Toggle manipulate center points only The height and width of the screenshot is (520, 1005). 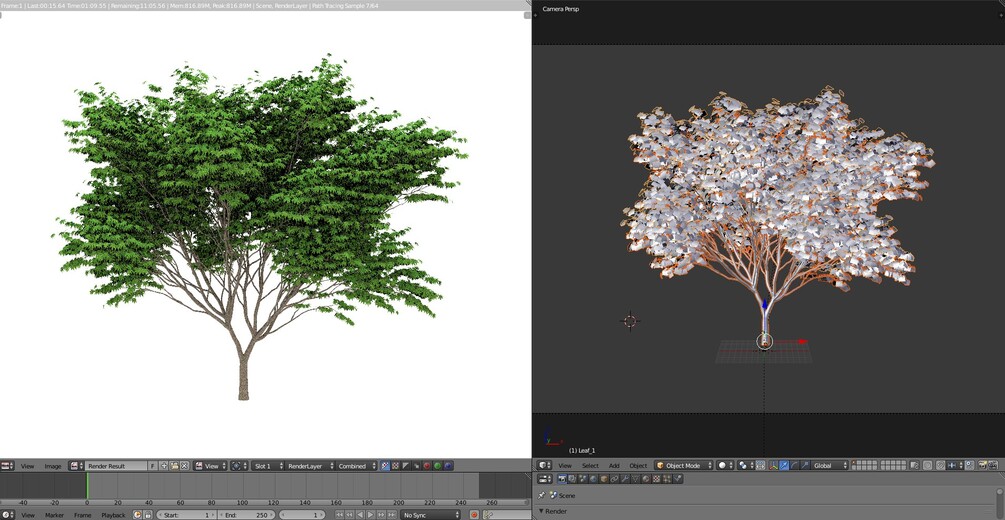(760, 465)
